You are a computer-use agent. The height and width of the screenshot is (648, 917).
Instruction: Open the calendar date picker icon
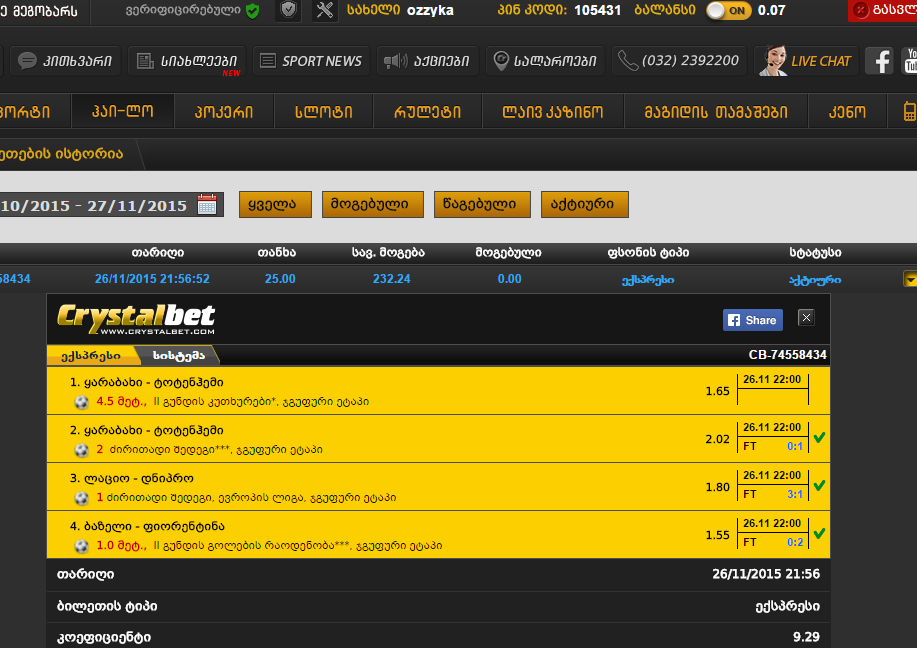point(207,205)
